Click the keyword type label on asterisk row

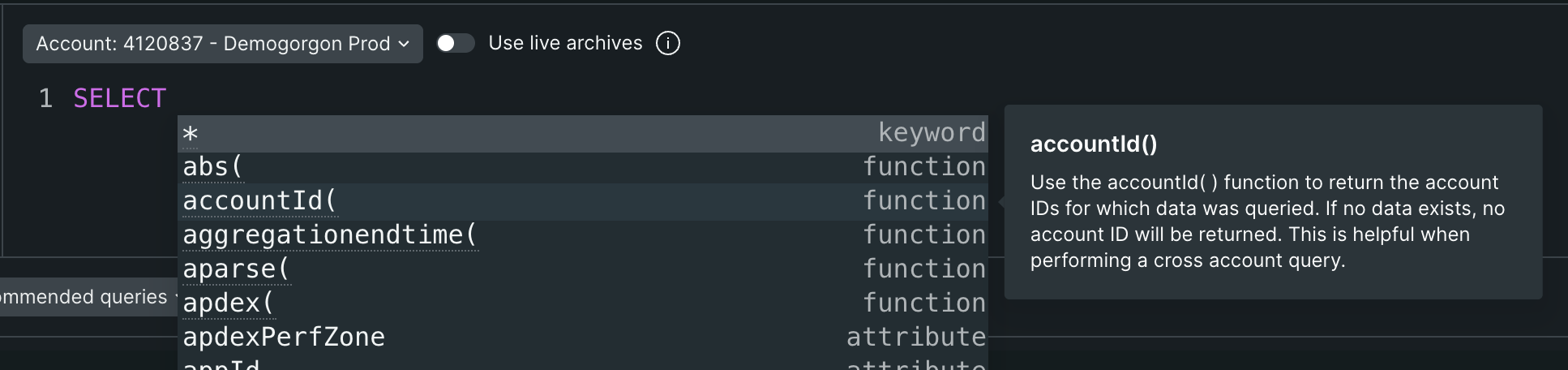click(932, 133)
